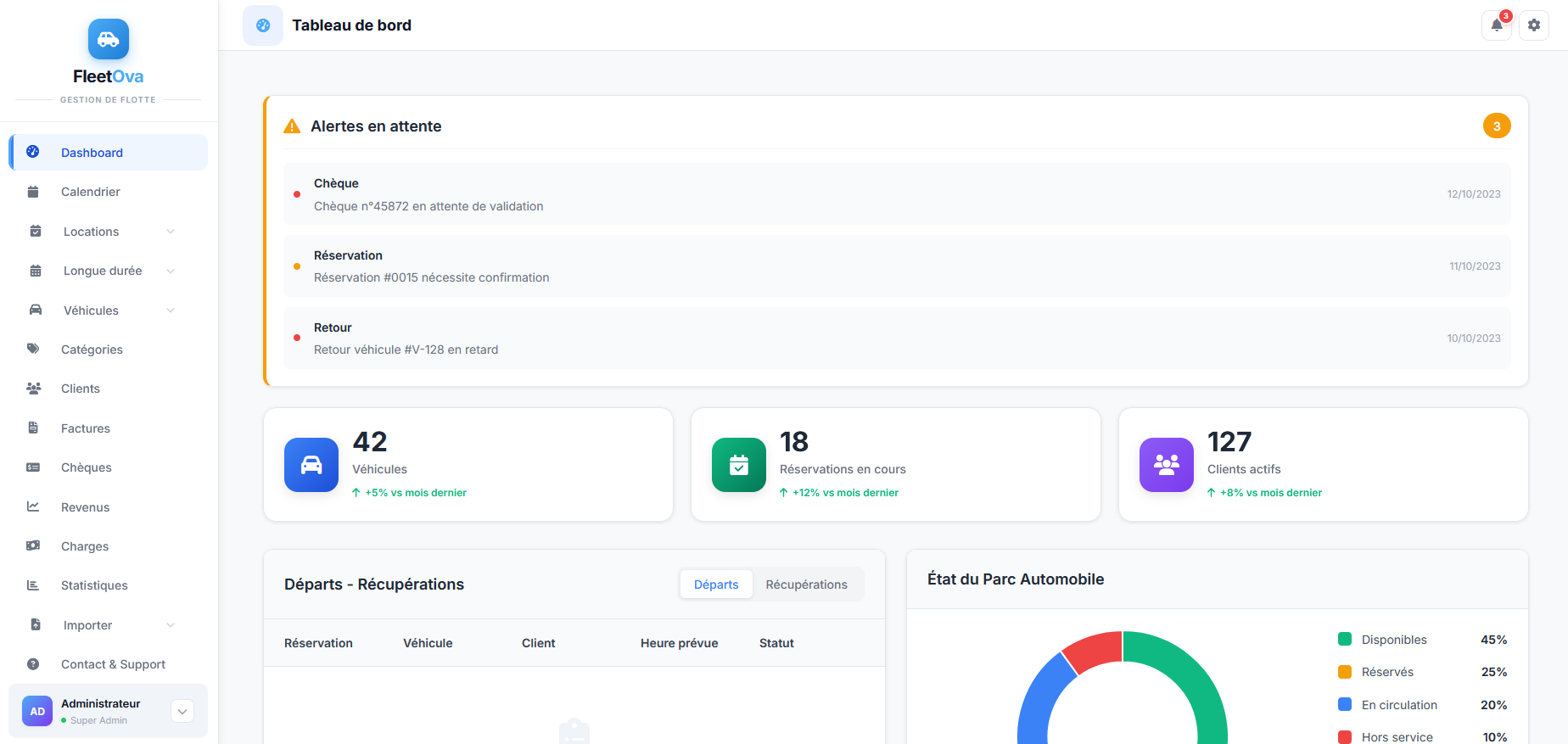Expand the Longue durée submenu
The image size is (1568, 744).
[x=171, y=271]
